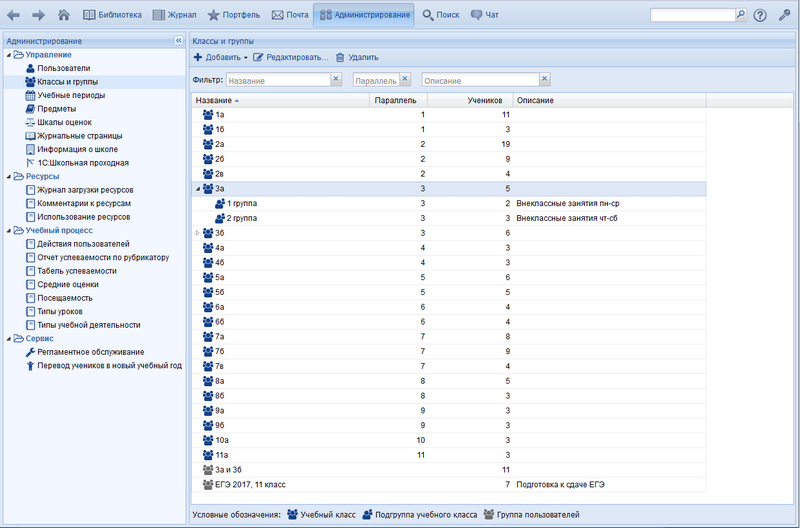Click the Параллель filter input field
Image resolution: width=800 pixels, height=528 pixels.
[376, 79]
